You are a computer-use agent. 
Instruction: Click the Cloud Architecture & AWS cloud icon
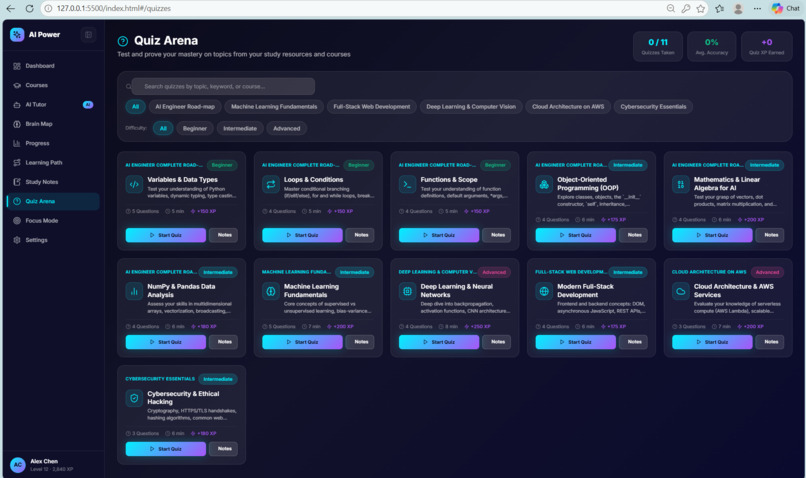pos(681,291)
